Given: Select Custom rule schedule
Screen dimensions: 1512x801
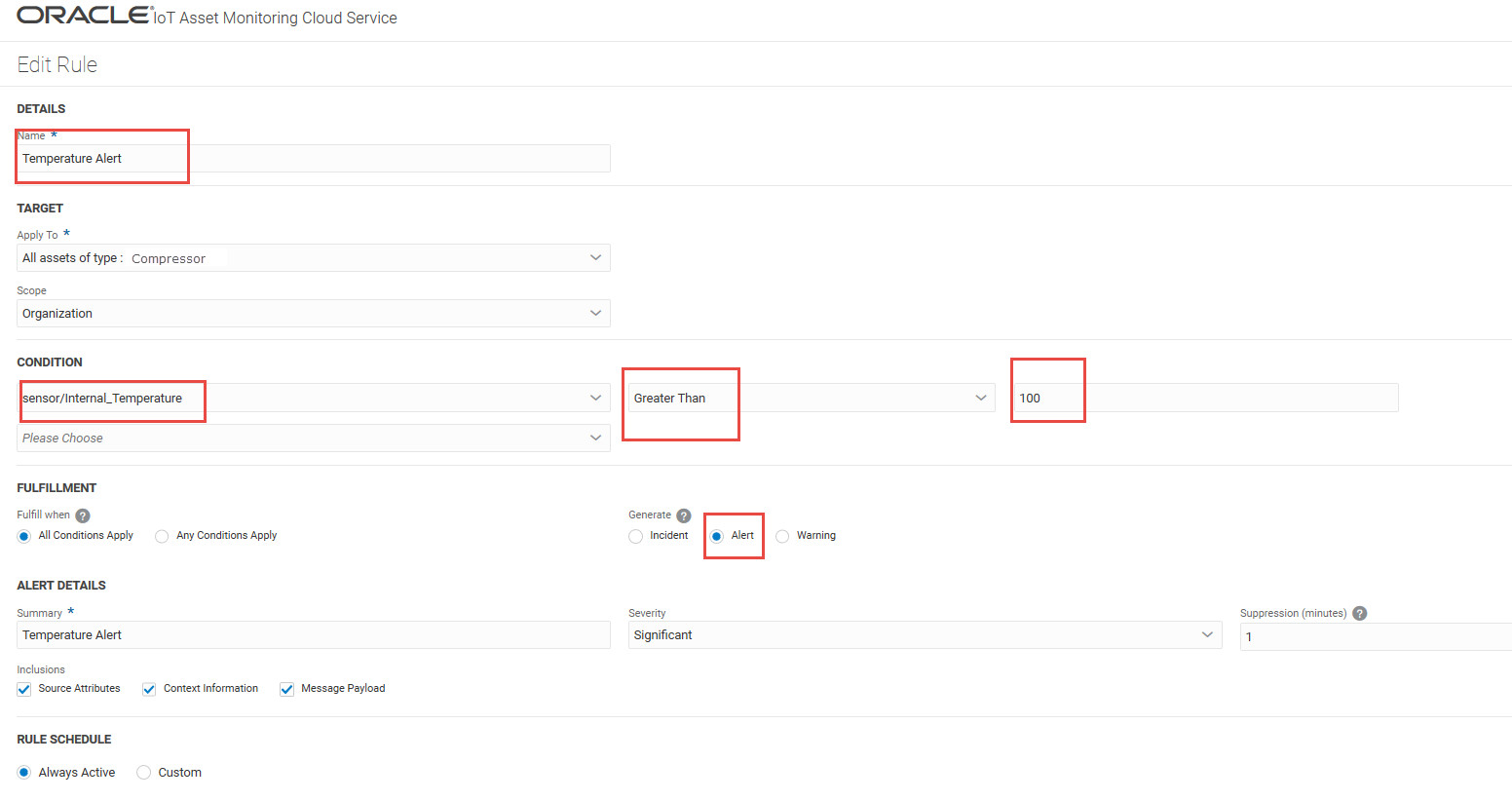Looking at the screenshot, I should (144, 773).
